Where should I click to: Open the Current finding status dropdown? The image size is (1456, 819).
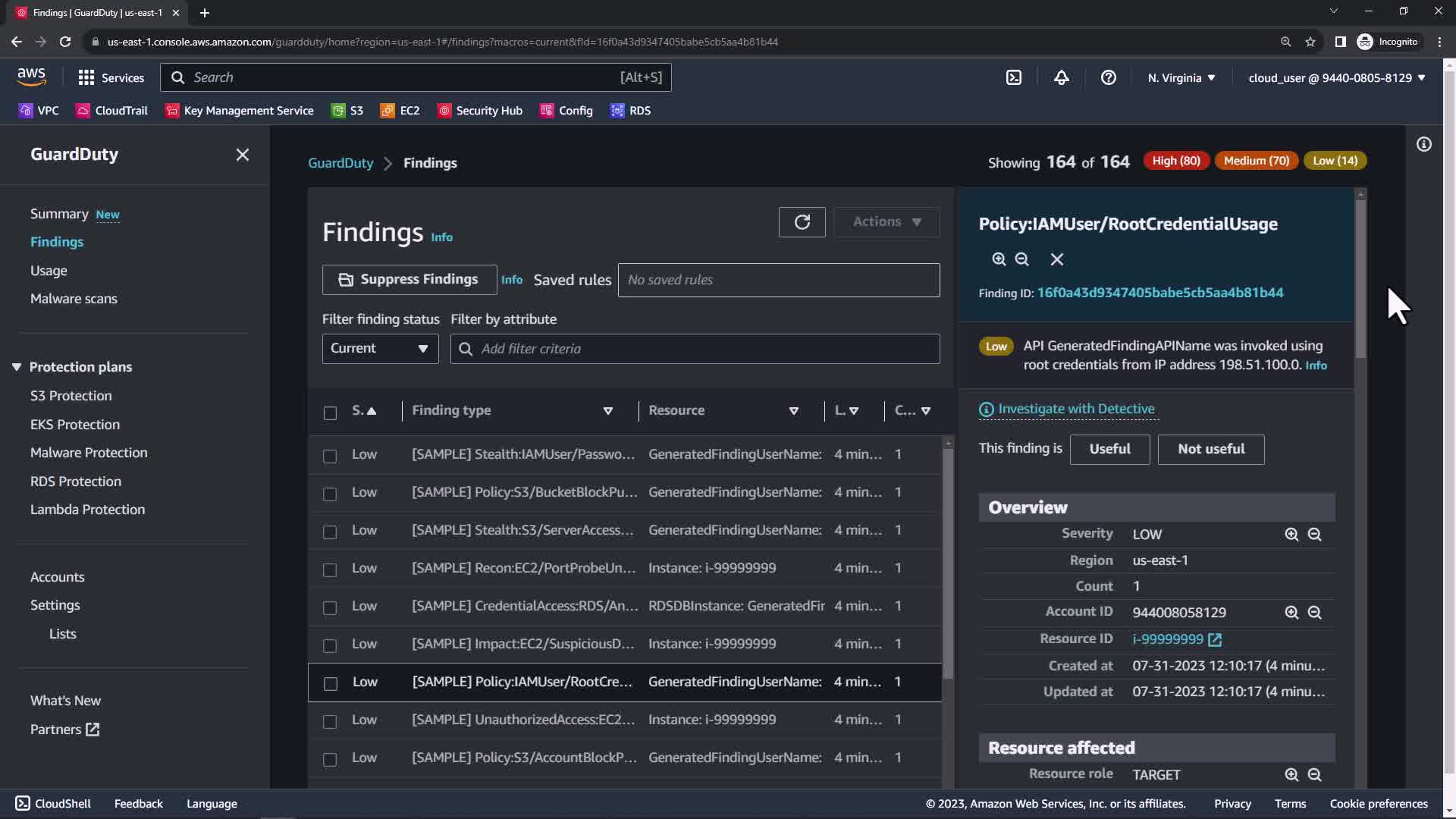click(x=380, y=349)
